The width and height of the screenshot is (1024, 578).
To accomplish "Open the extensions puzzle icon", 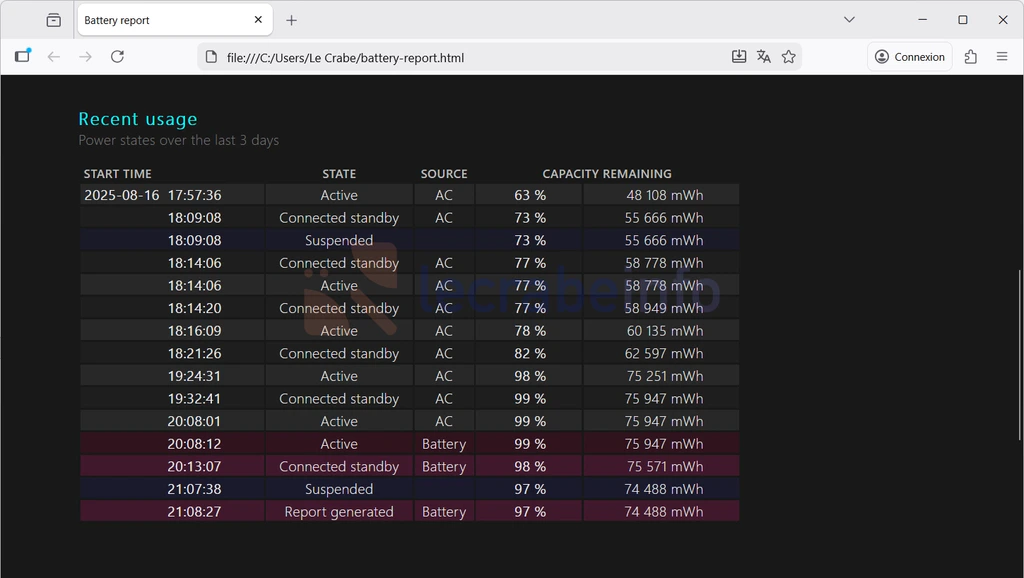I will click(x=970, y=57).
